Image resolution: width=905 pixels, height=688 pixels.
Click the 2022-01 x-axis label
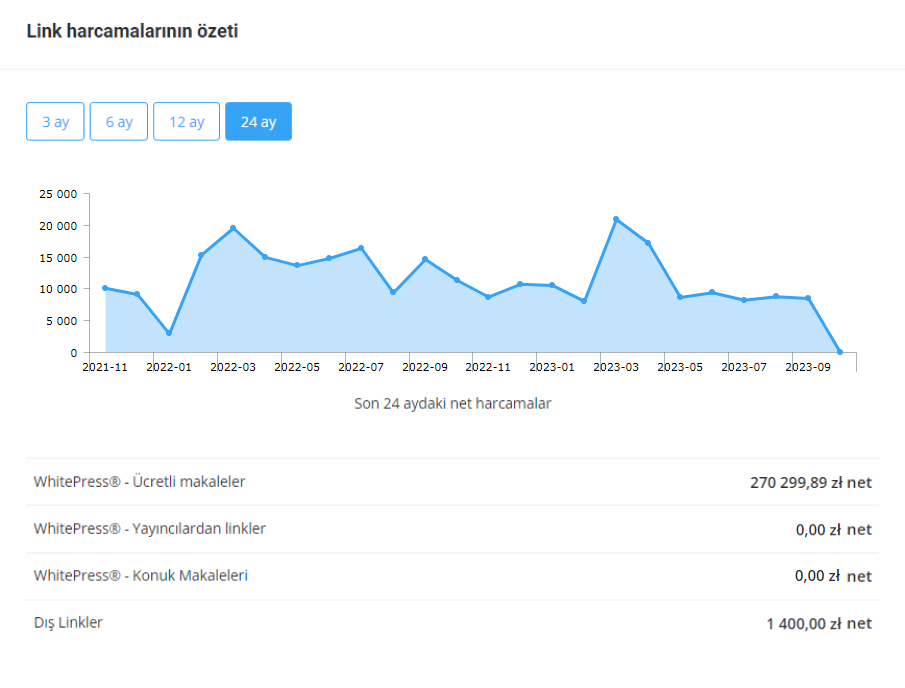point(169,367)
